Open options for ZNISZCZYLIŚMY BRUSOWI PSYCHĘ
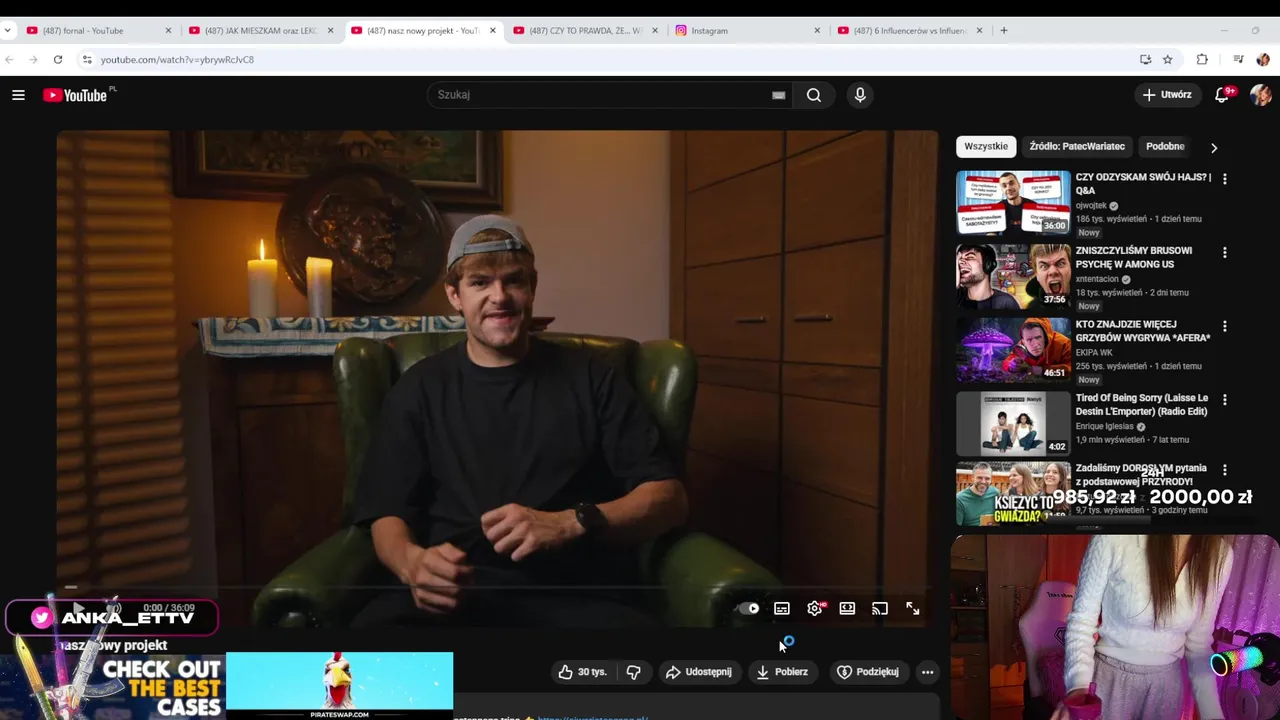This screenshot has width=1280, height=720. pyautogui.click(x=1225, y=253)
